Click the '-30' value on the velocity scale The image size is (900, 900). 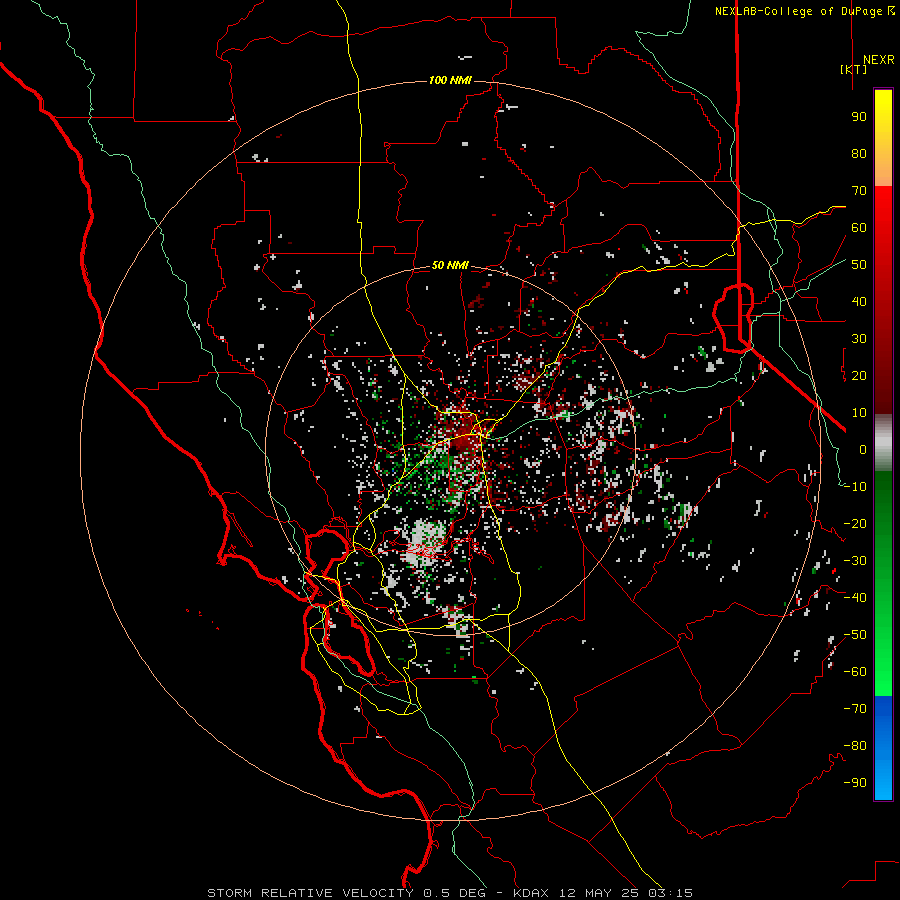click(855, 561)
